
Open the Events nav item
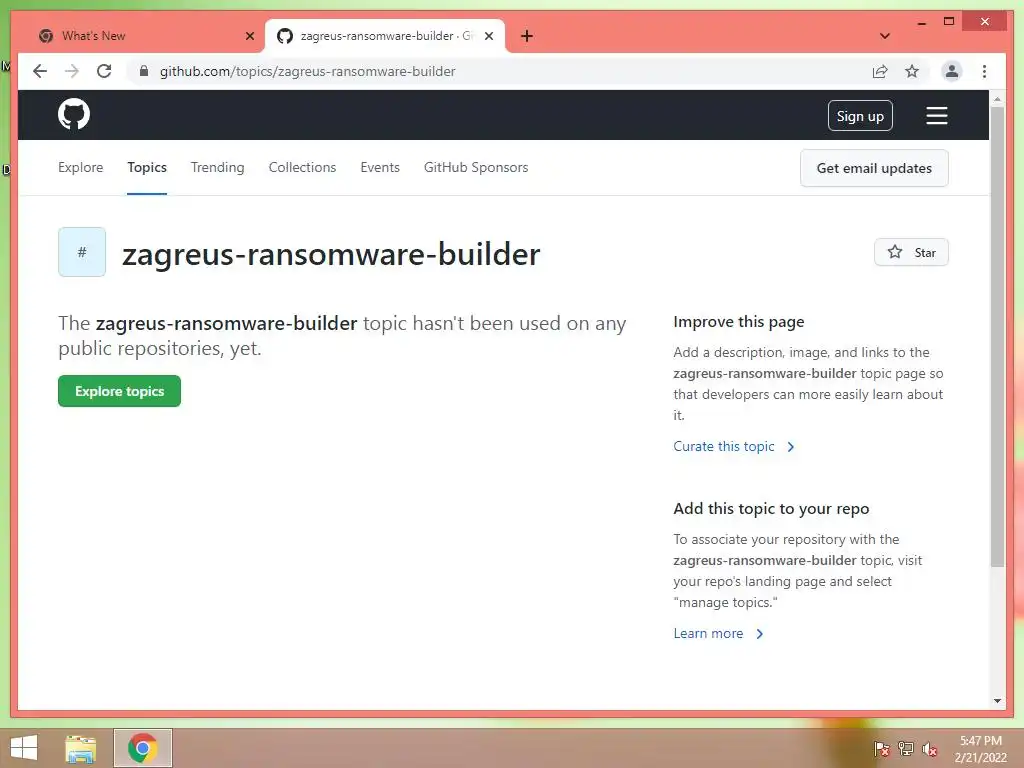[380, 167]
